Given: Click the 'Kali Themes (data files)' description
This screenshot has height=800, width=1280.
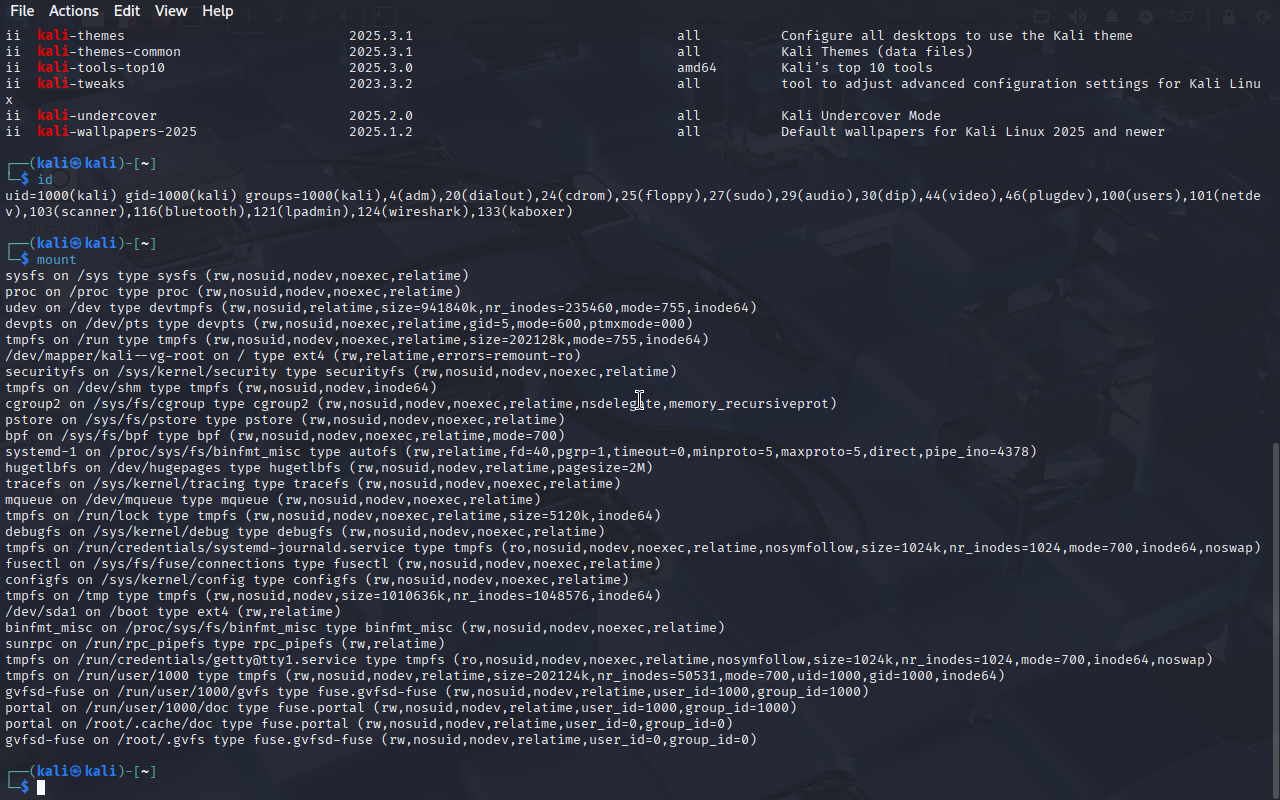Looking at the screenshot, I should [877, 52].
